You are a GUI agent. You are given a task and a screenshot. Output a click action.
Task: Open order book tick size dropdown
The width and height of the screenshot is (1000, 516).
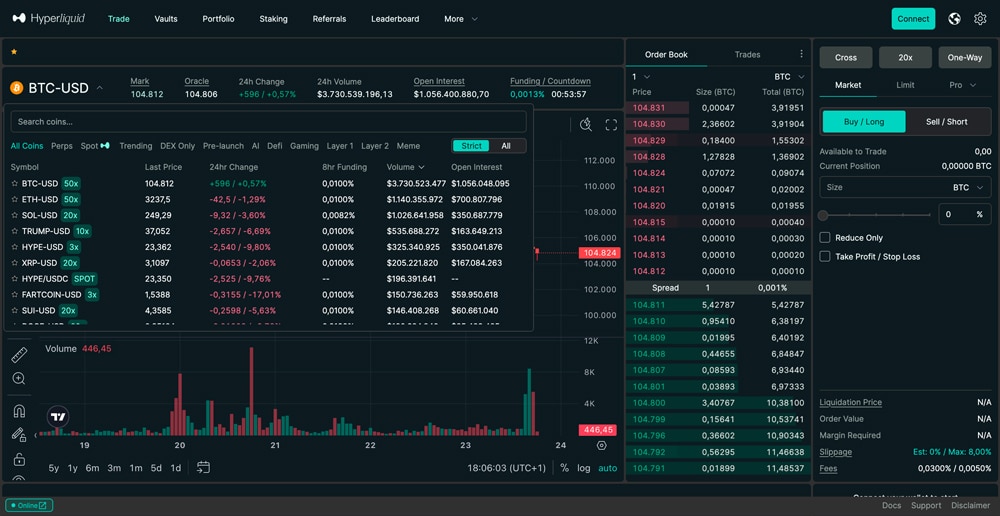point(641,77)
